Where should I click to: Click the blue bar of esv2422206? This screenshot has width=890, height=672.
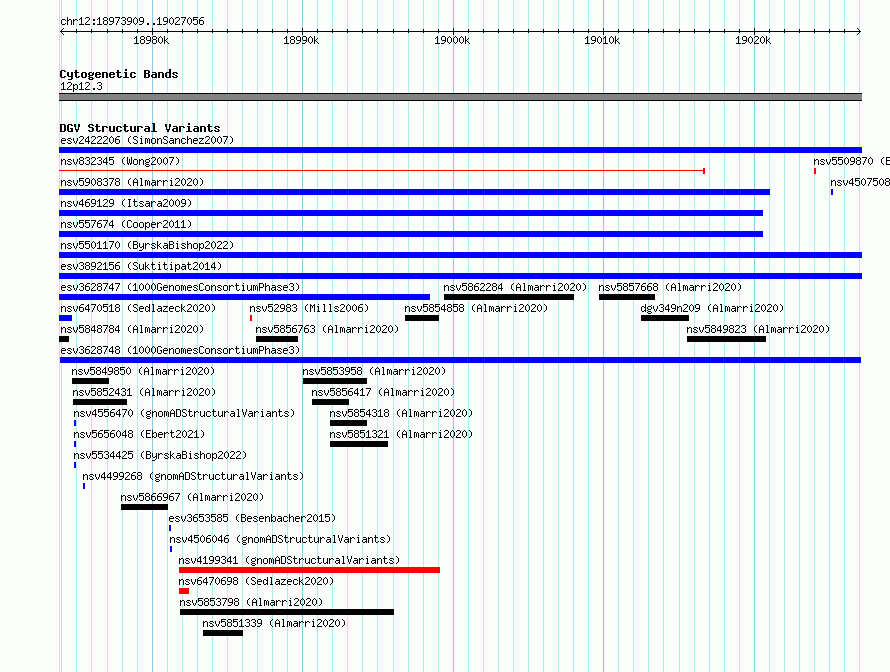(460, 150)
